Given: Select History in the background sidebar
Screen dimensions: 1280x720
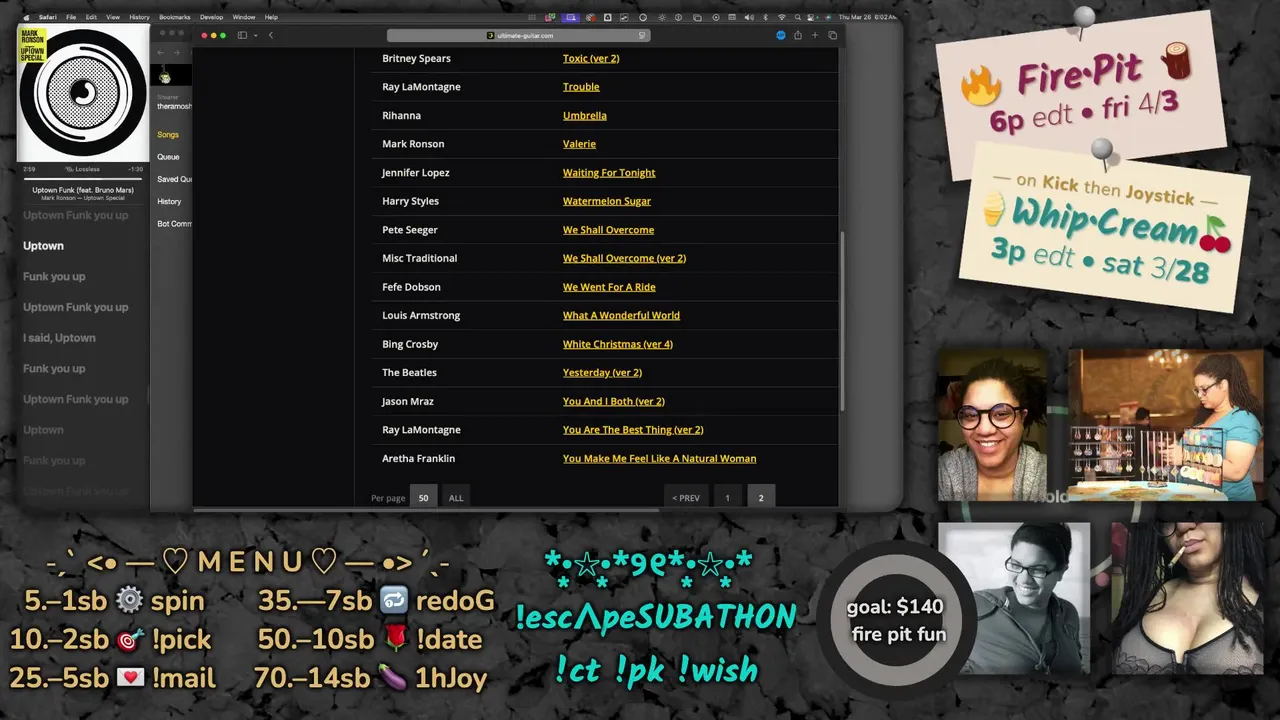Looking at the screenshot, I should (x=169, y=202).
